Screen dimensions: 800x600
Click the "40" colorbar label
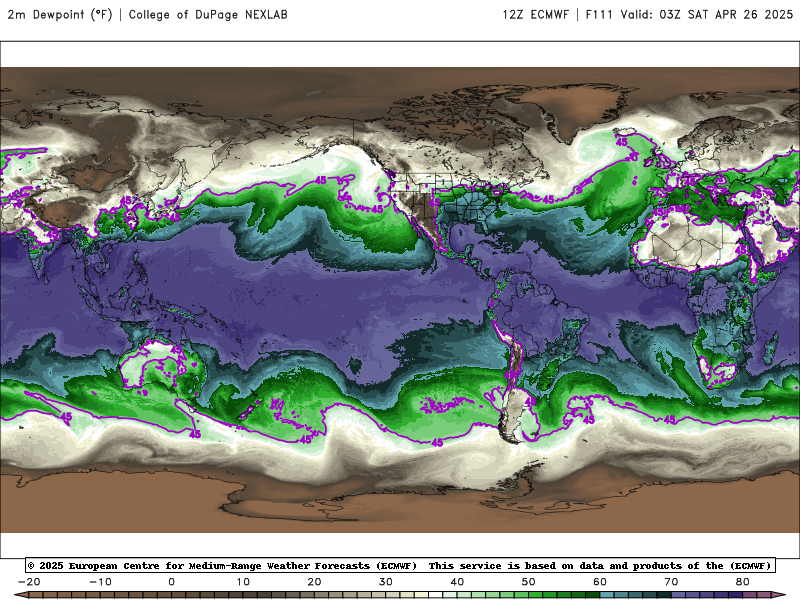tap(457, 582)
